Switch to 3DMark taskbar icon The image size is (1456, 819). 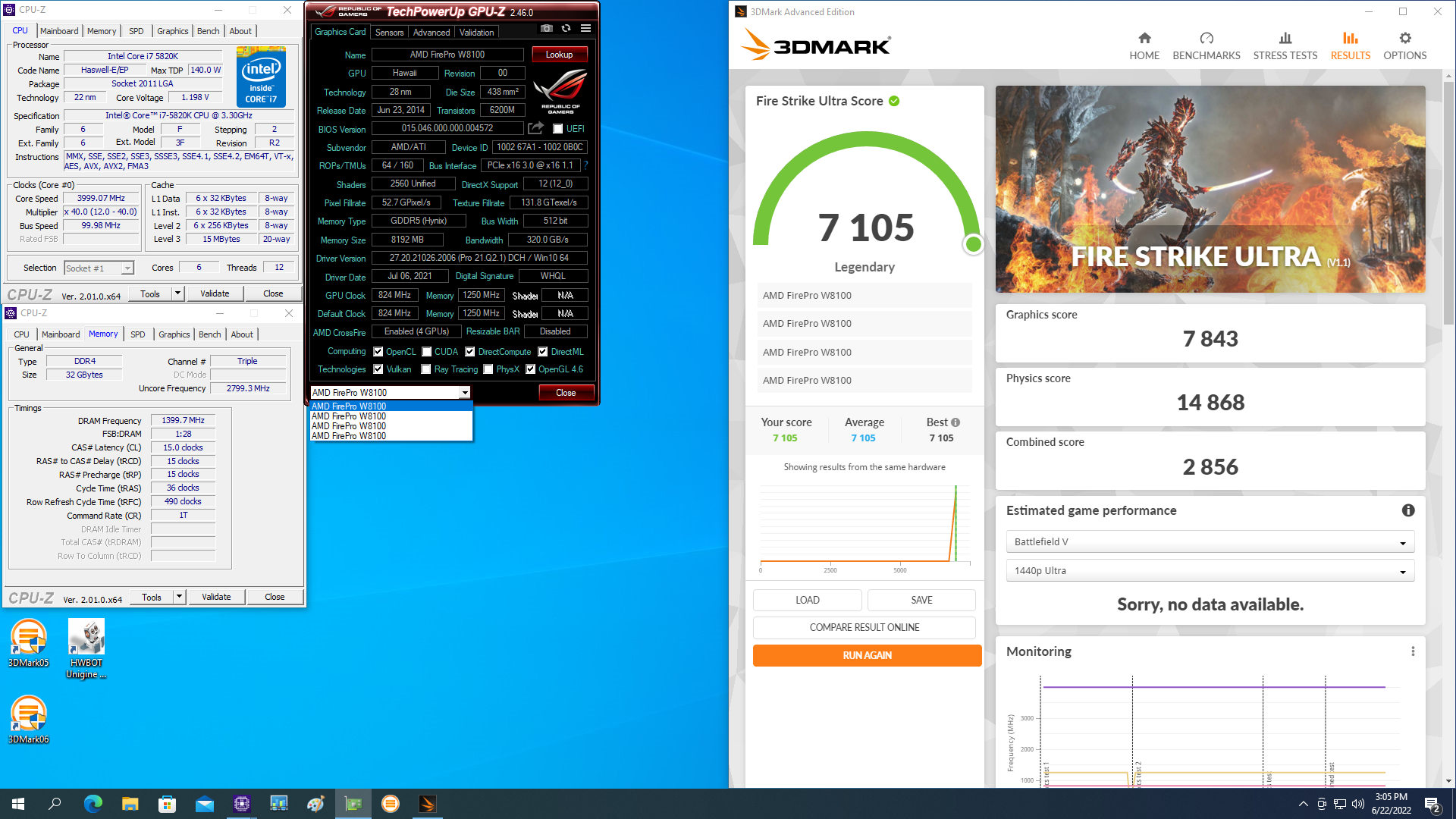pyautogui.click(x=428, y=804)
